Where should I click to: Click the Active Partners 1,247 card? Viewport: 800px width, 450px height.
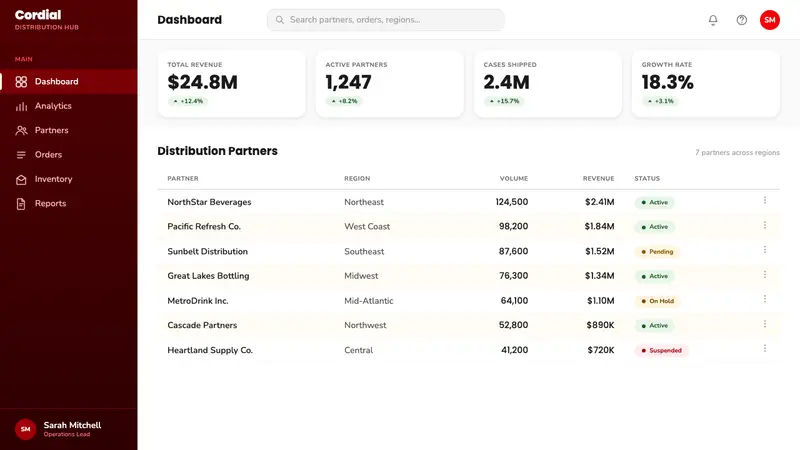tap(390, 84)
